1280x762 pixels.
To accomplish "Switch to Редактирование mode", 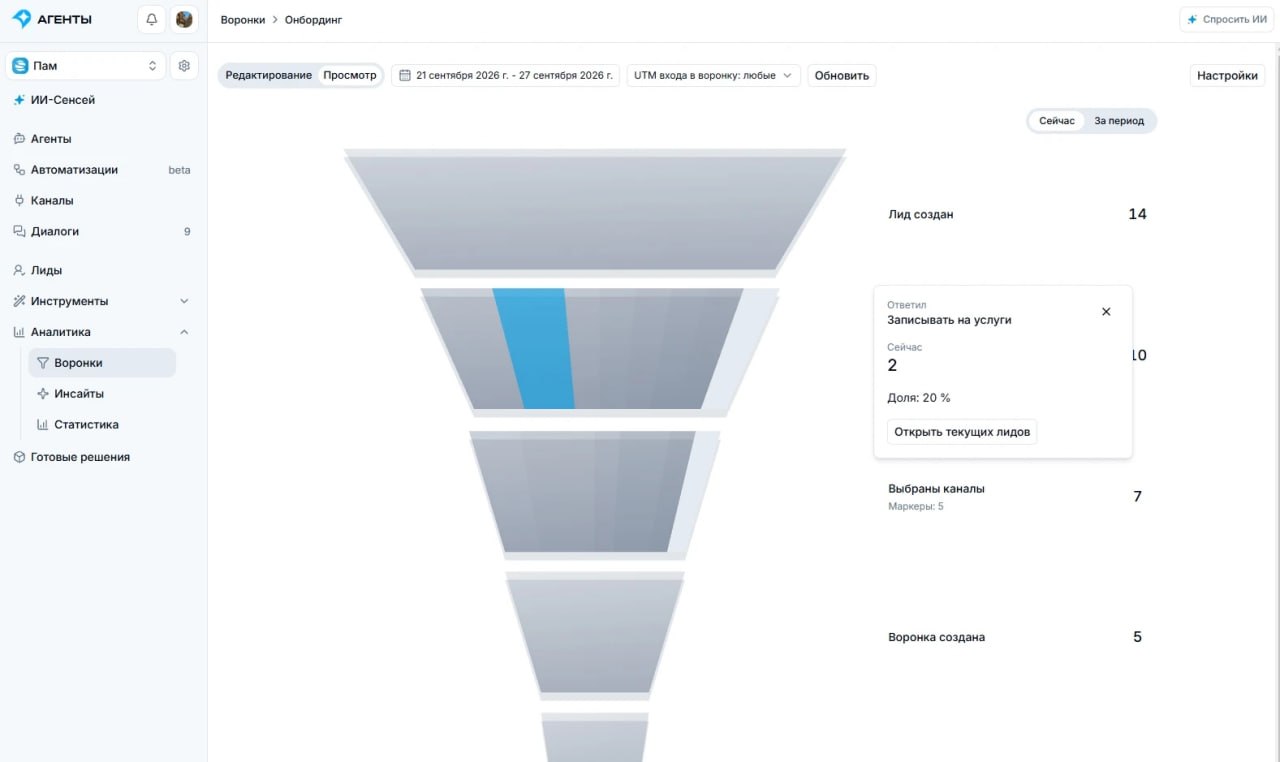I will pos(268,76).
